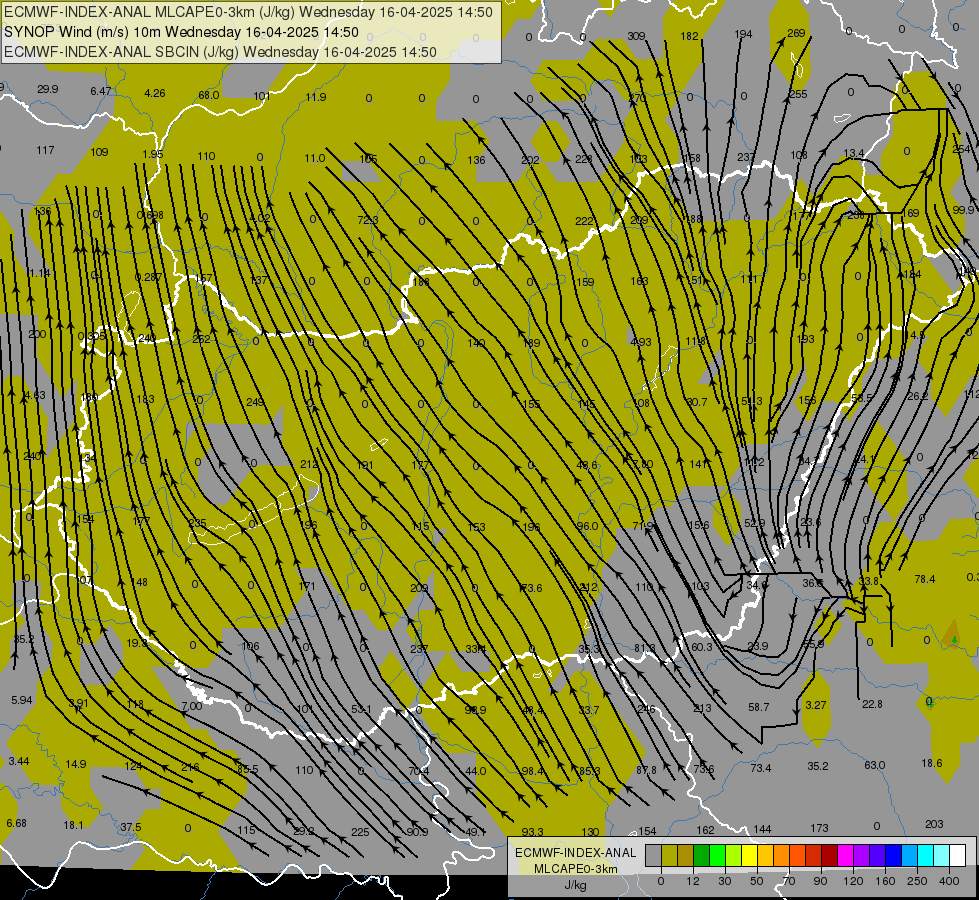Click the map value 5.94
The width and height of the screenshot is (979, 900).
click(x=21, y=700)
